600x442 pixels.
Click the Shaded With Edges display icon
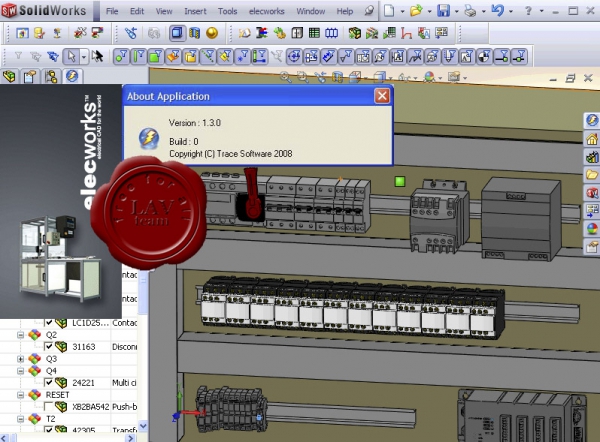pos(177,33)
